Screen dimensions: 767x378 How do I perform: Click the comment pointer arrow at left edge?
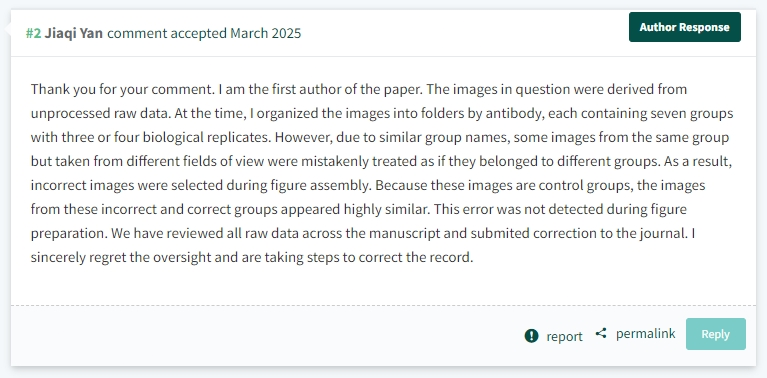tap(7, 29)
